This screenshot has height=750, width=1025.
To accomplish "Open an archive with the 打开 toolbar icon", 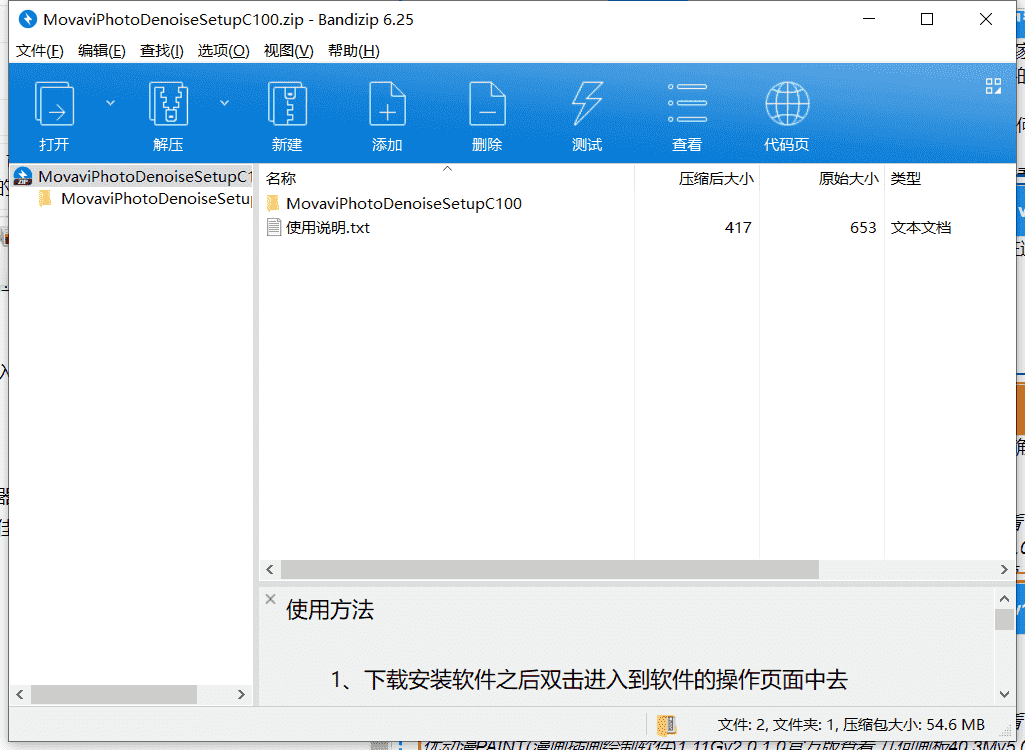I will coord(54,116).
